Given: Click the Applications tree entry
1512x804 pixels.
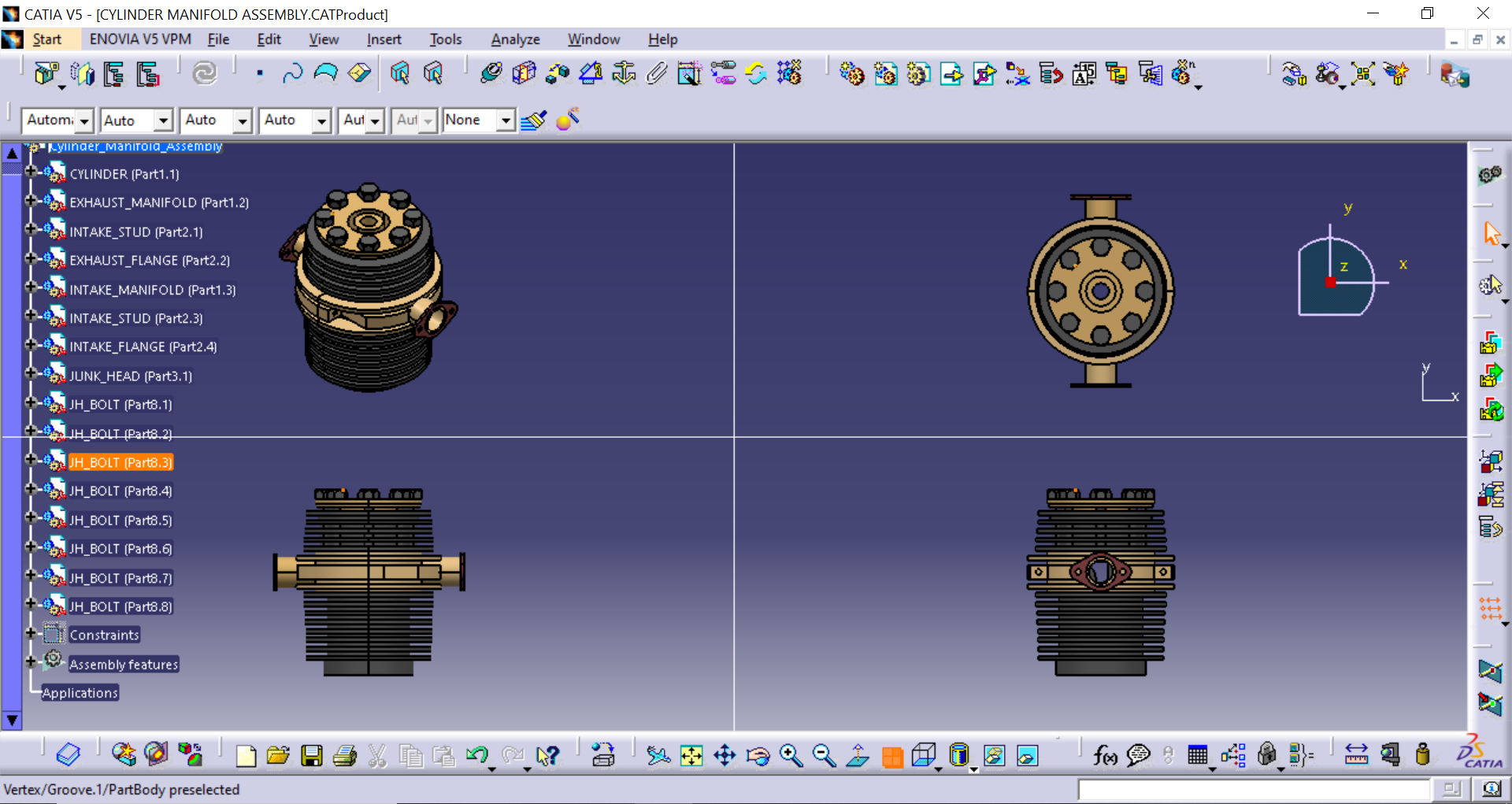Looking at the screenshot, I should [x=80, y=693].
